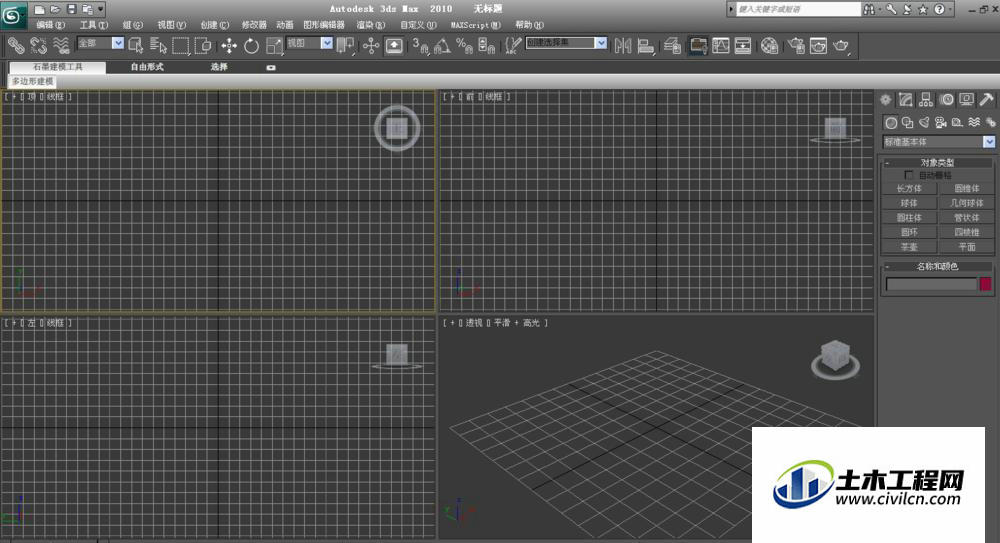The image size is (1000, 543).
Task: Open the Layer Manager icon
Action: coord(672,45)
